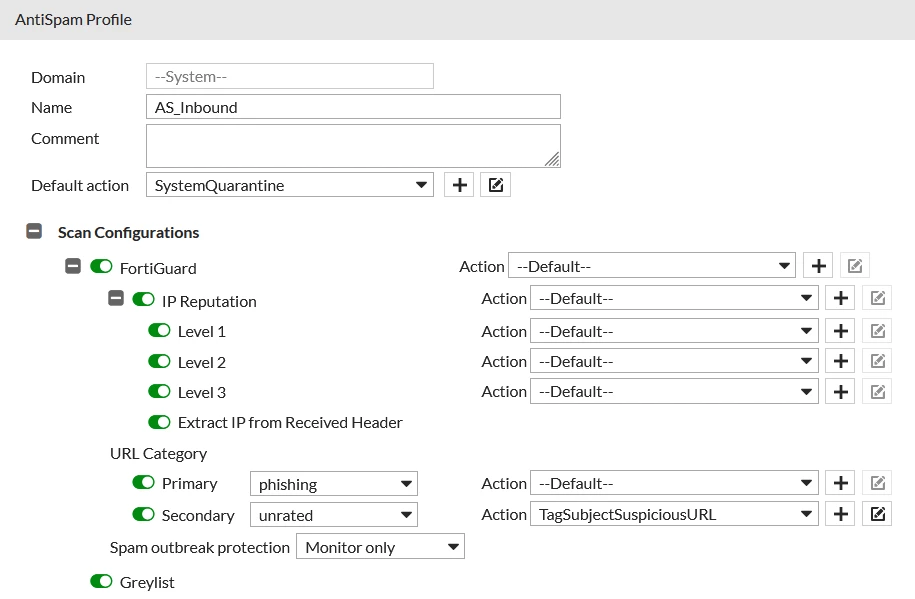The image size is (915, 599).
Task: Disable Level 2 IP reputation
Action: click(x=159, y=361)
